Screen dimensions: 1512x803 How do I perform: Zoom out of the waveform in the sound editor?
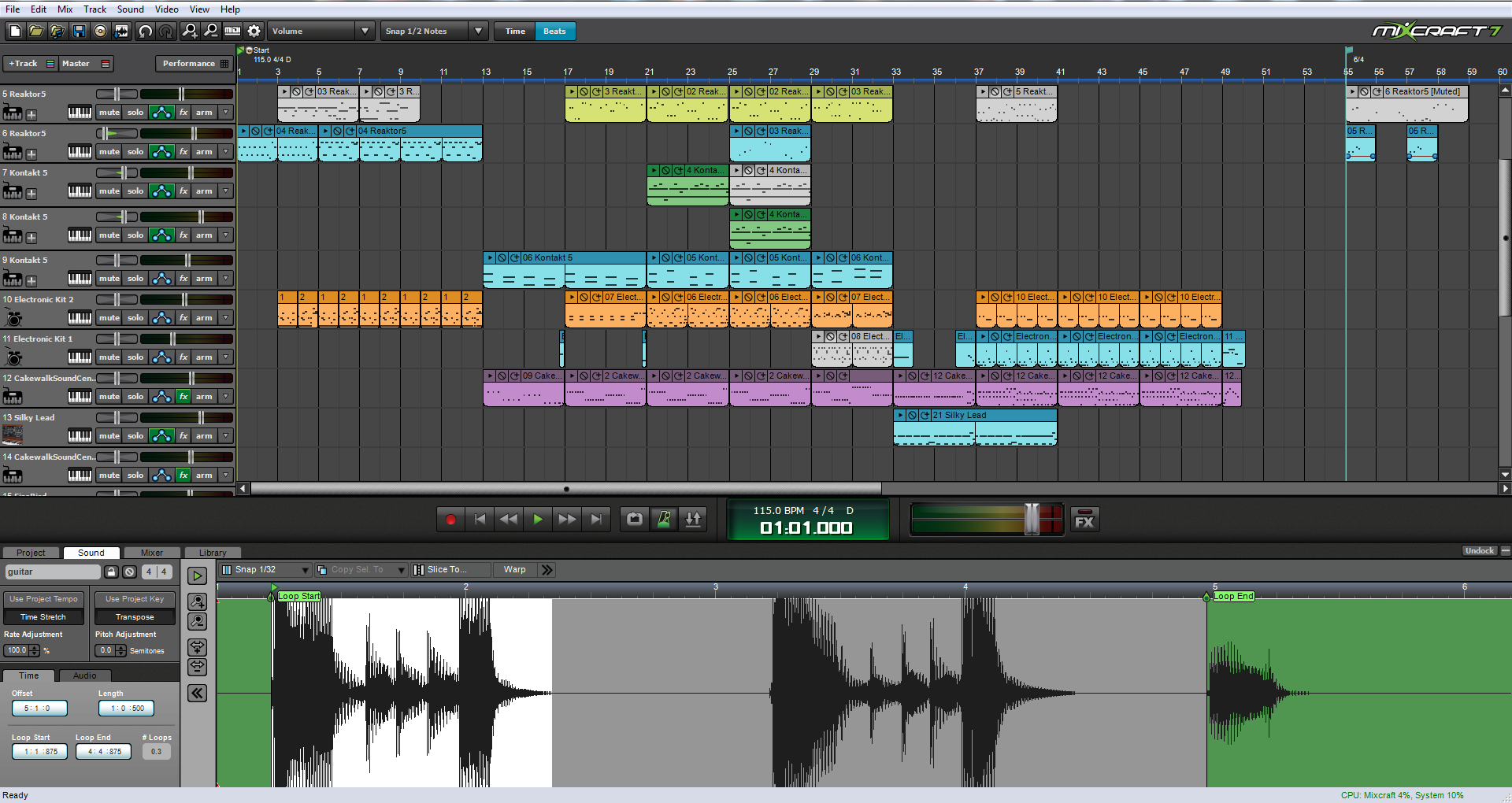coord(197,622)
